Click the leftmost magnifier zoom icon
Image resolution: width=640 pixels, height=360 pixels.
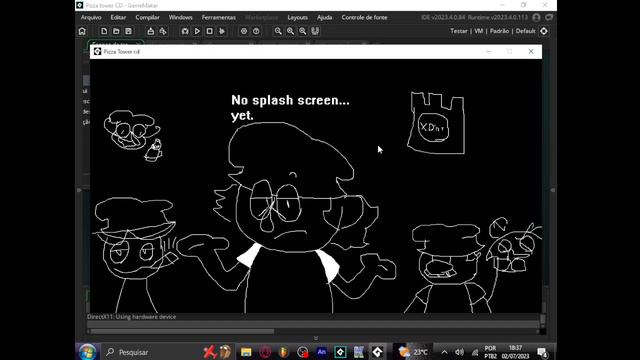coord(278,31)
